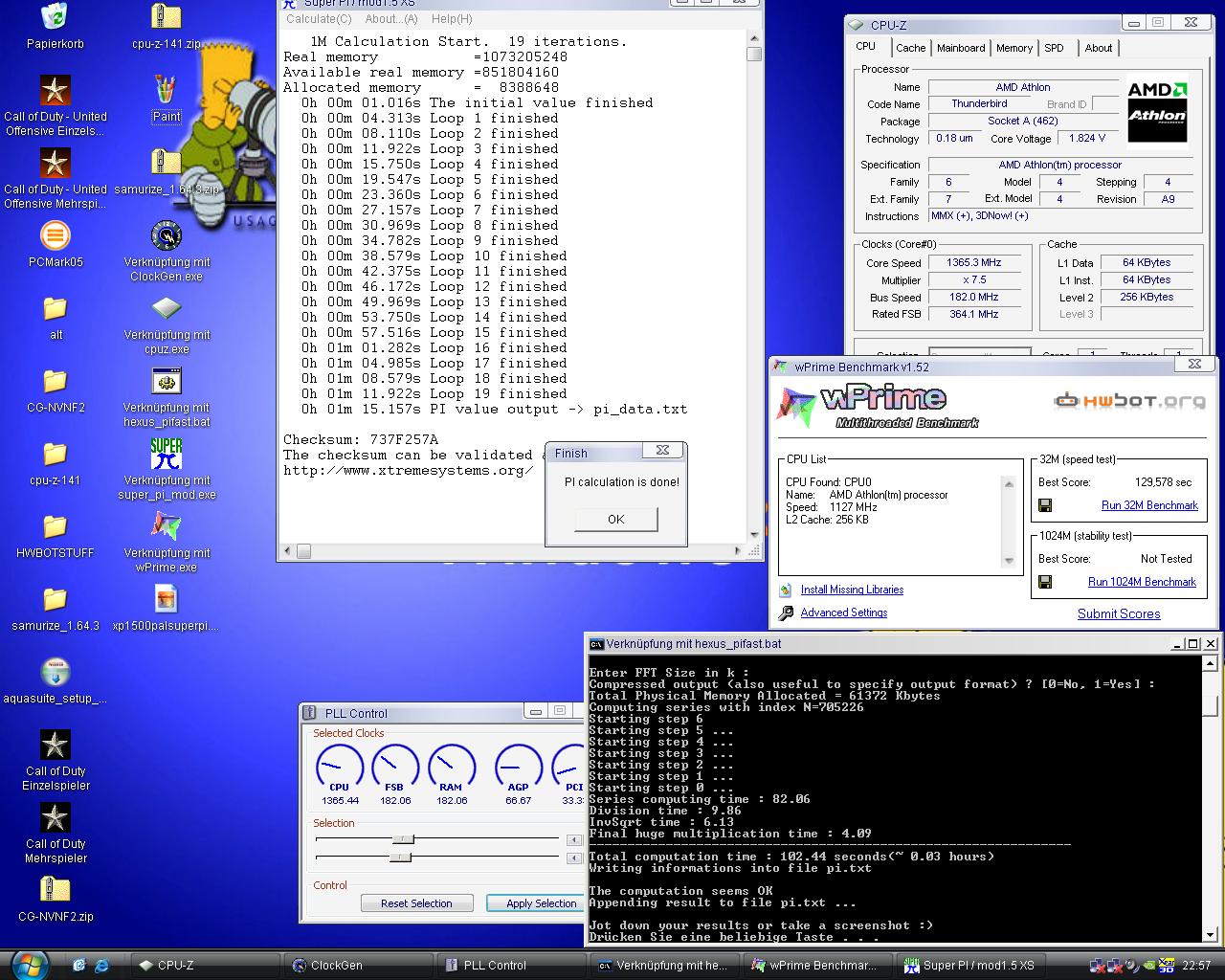Open cpu-z-141 folder
Image resolution: width=1225 pixels, height=980 pixels.
(56, 462)
